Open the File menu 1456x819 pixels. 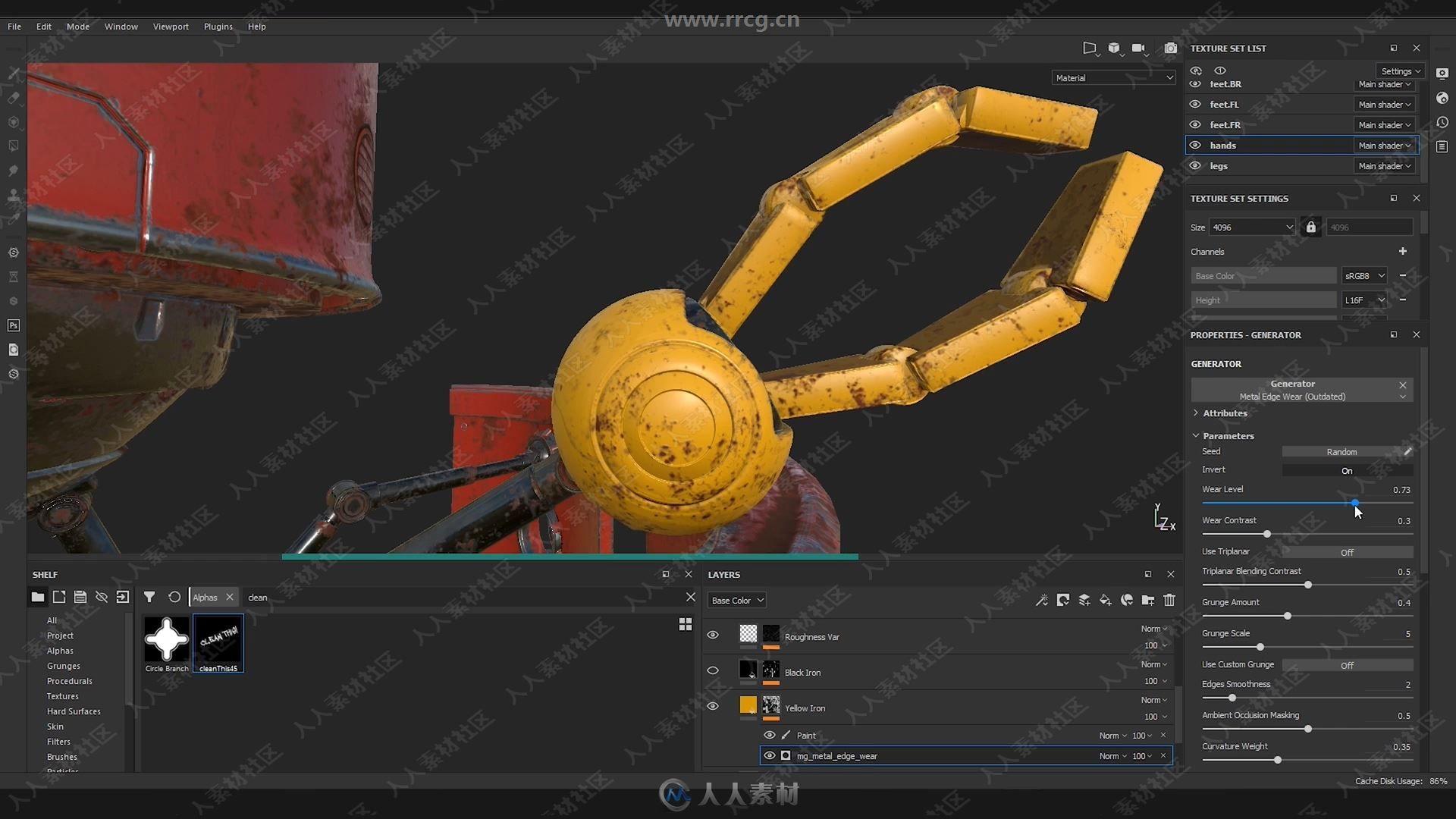pyautogui.click(x=14, y=27)
